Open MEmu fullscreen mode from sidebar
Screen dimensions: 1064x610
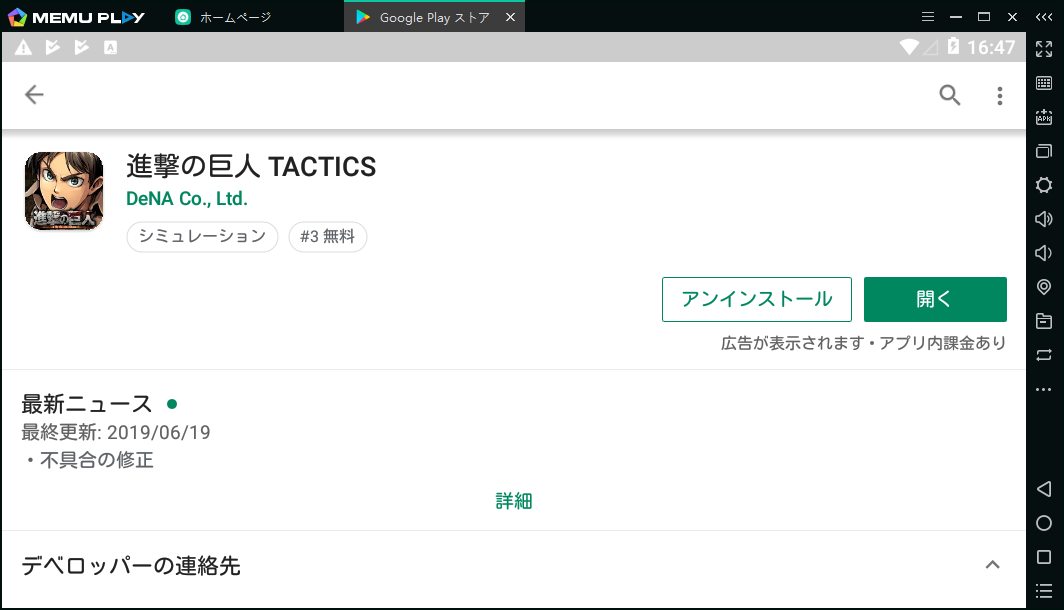(1044, 47)
